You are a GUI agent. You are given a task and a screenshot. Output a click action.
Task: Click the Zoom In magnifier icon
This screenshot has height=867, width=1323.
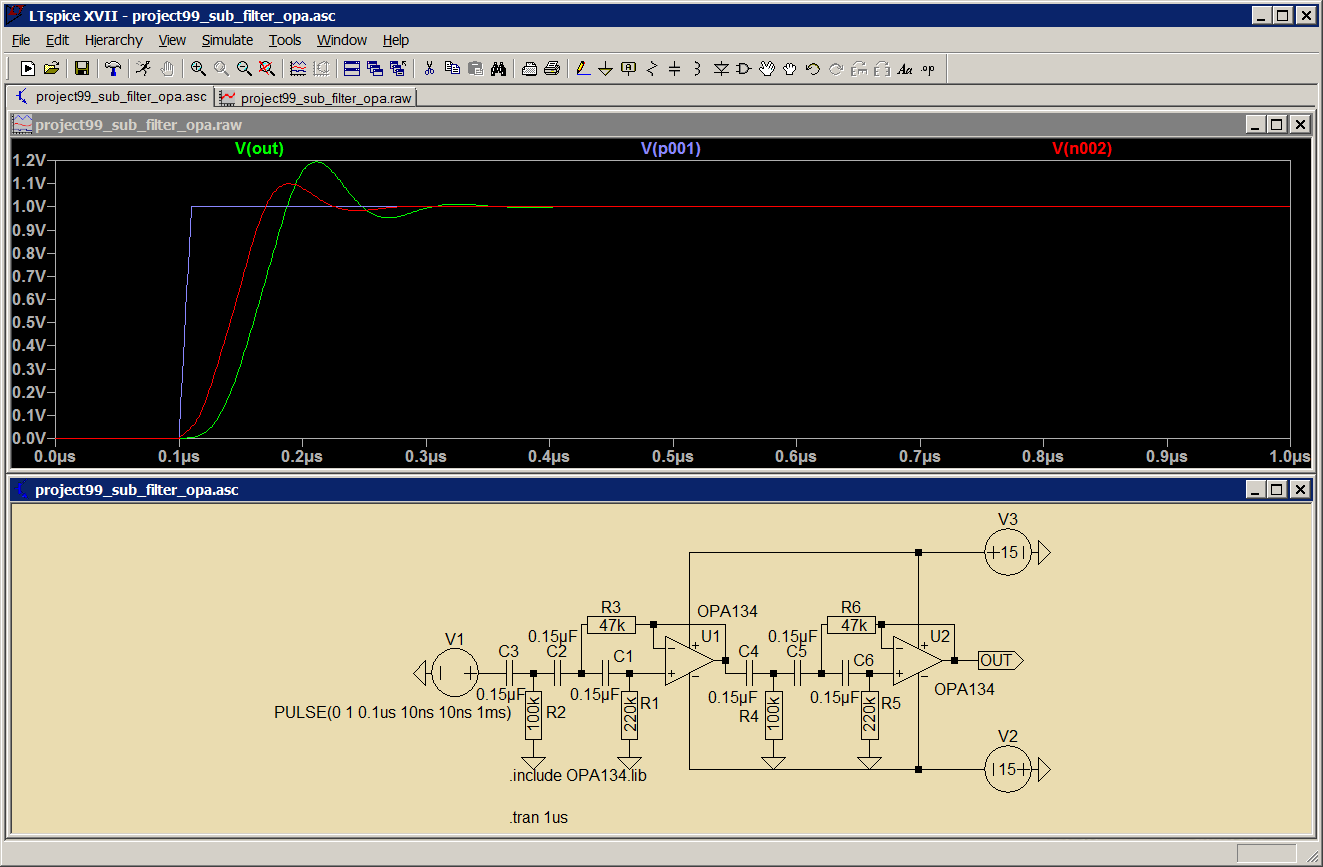(x=198, y=68)
